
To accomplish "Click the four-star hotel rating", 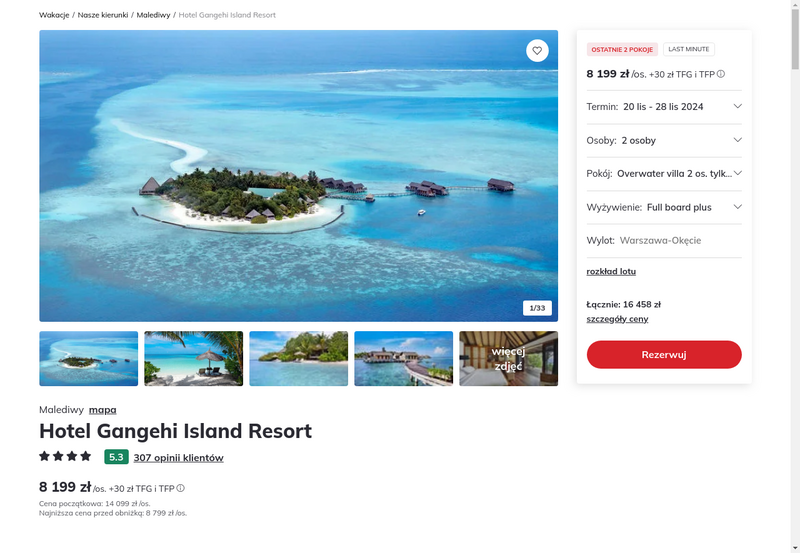I will coord(65,456).
